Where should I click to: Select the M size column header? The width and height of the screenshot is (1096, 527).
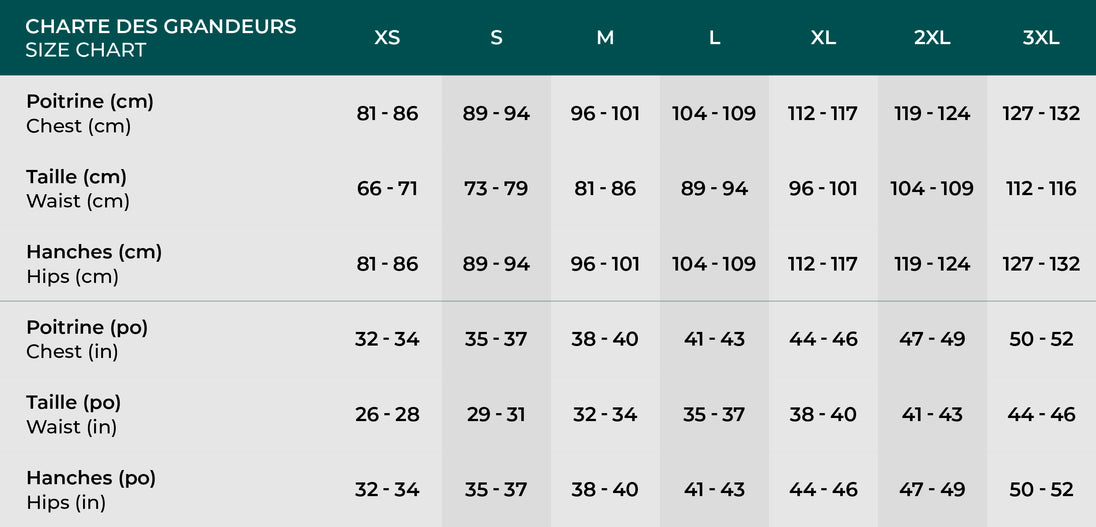tap(605, 38)
